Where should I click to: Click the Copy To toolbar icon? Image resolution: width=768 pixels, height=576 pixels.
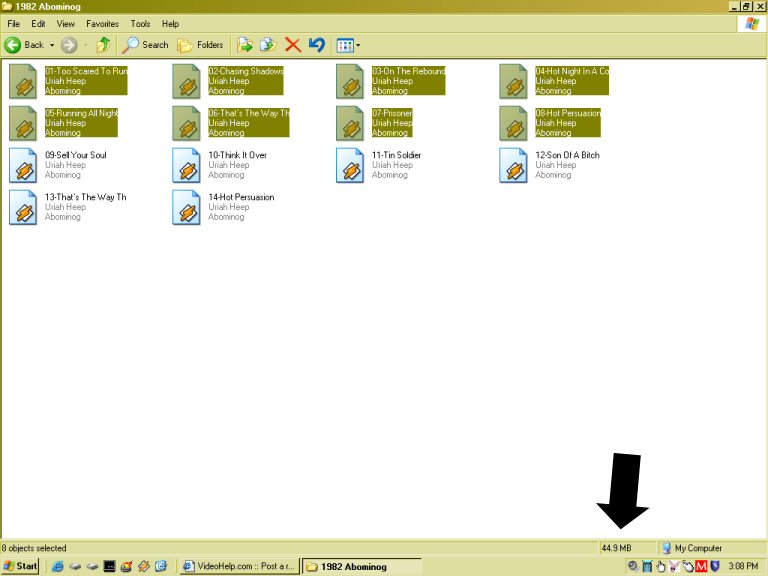click(268, 45)
